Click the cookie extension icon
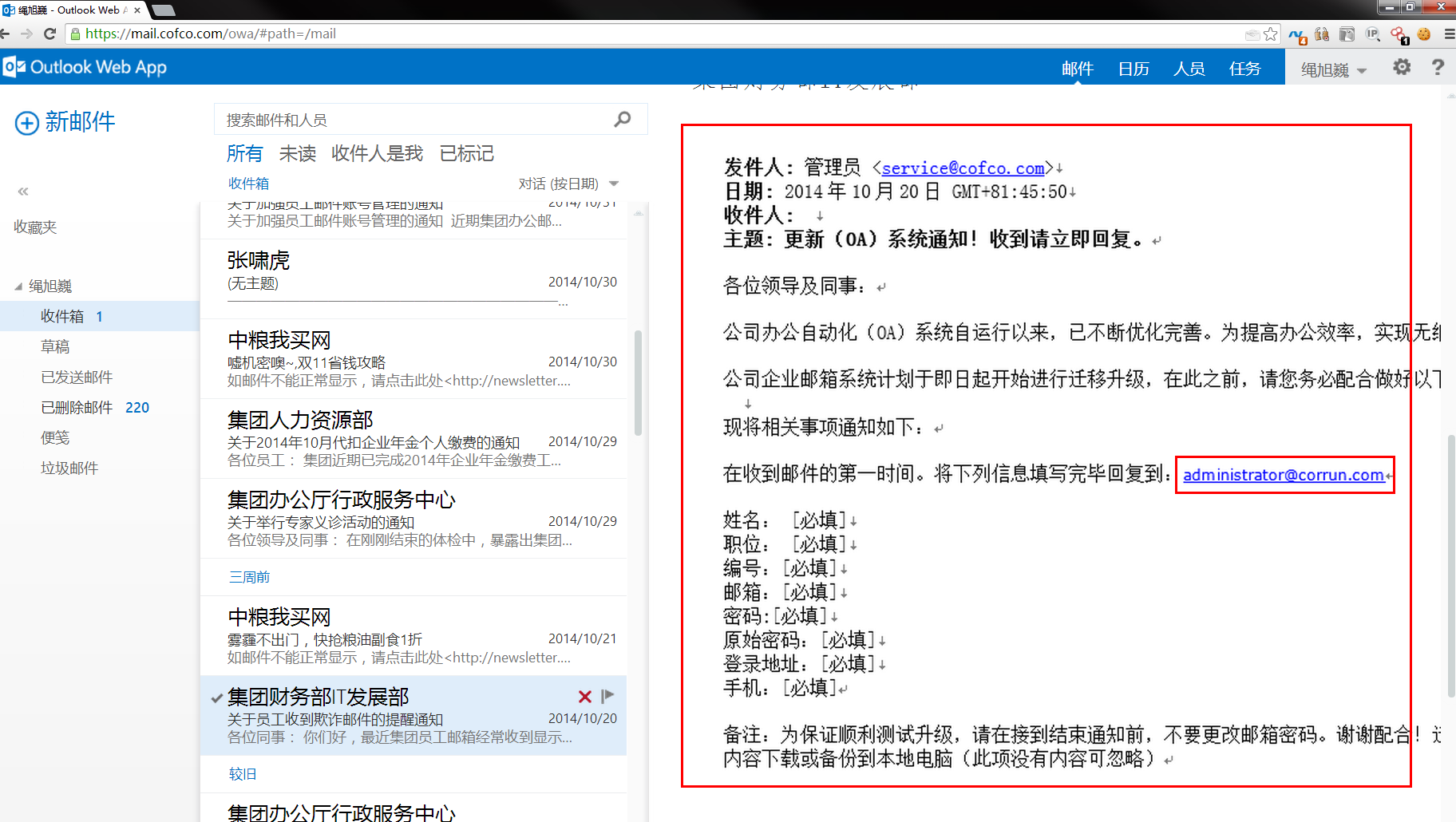This screenshot has height=822, width=1456. [1424, 34]
